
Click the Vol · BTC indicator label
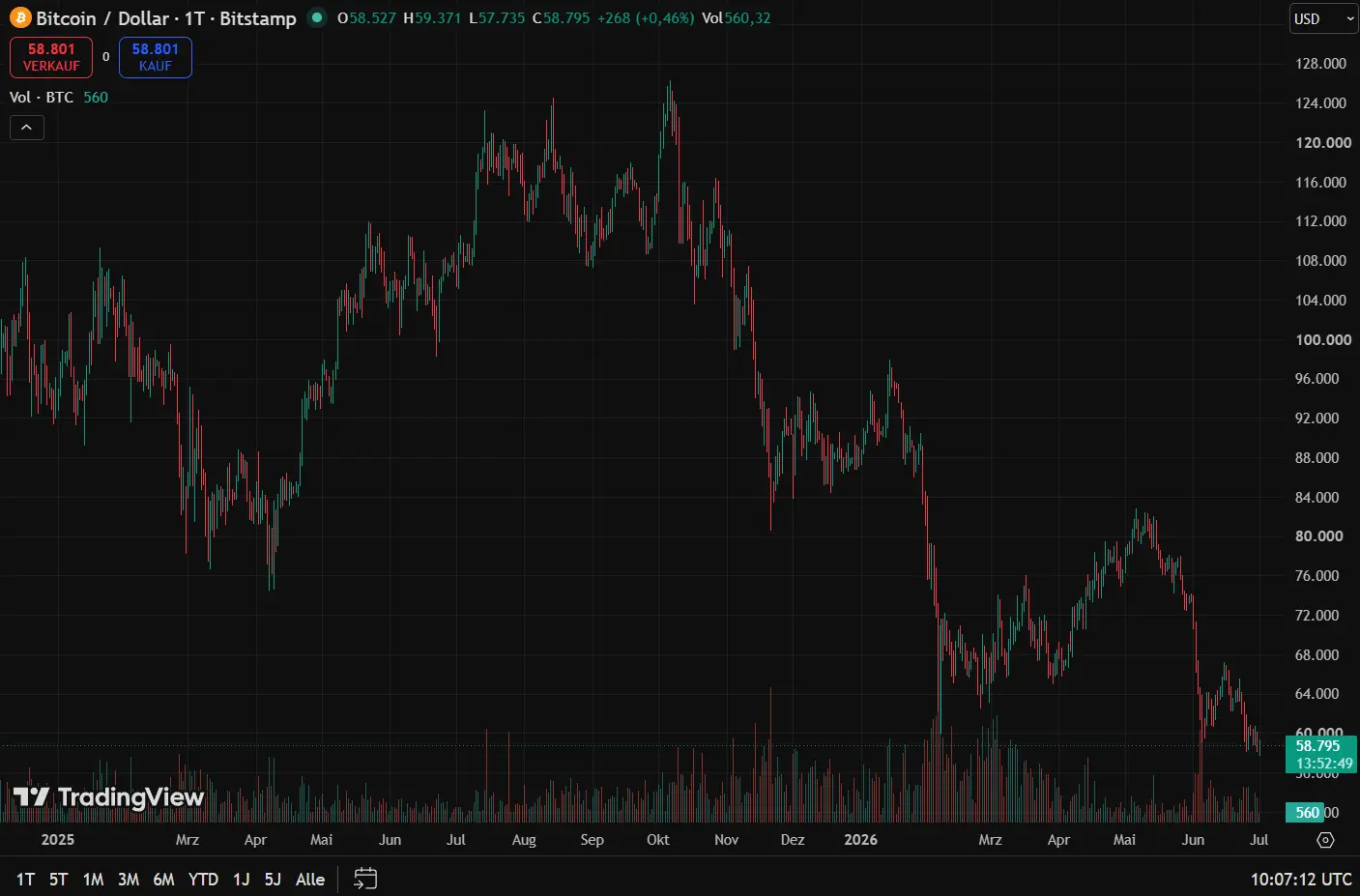point(42,98)
